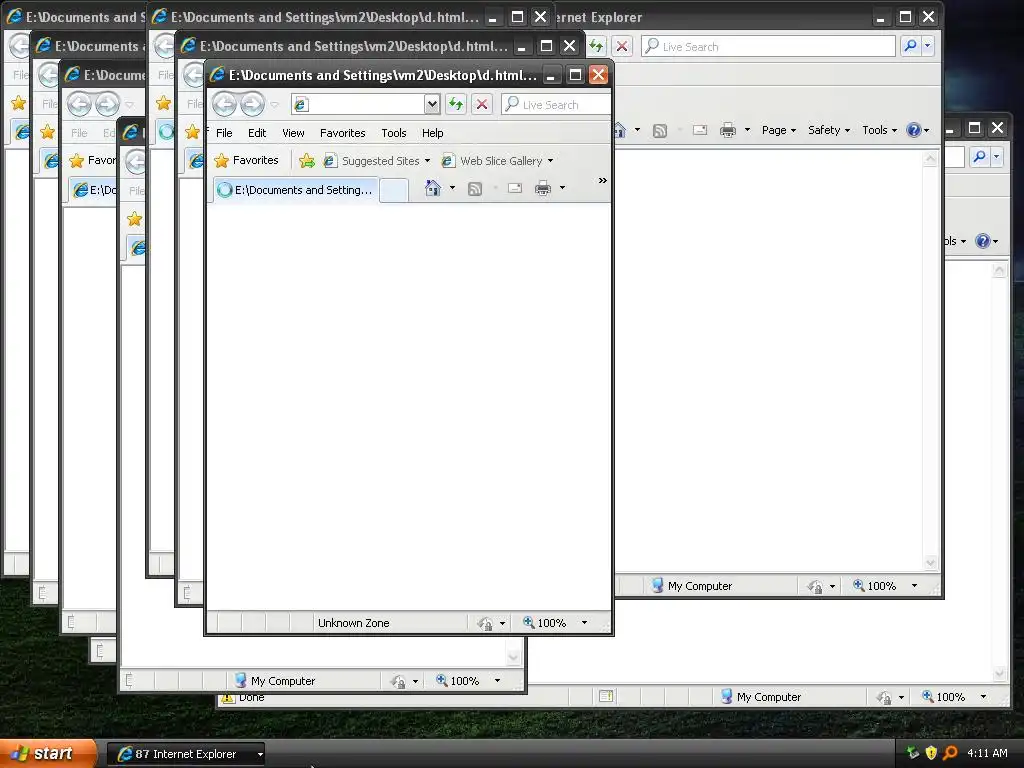Open Favorites star button in front window
This screenshot has width=1024, height=768.
pos(246,160)
